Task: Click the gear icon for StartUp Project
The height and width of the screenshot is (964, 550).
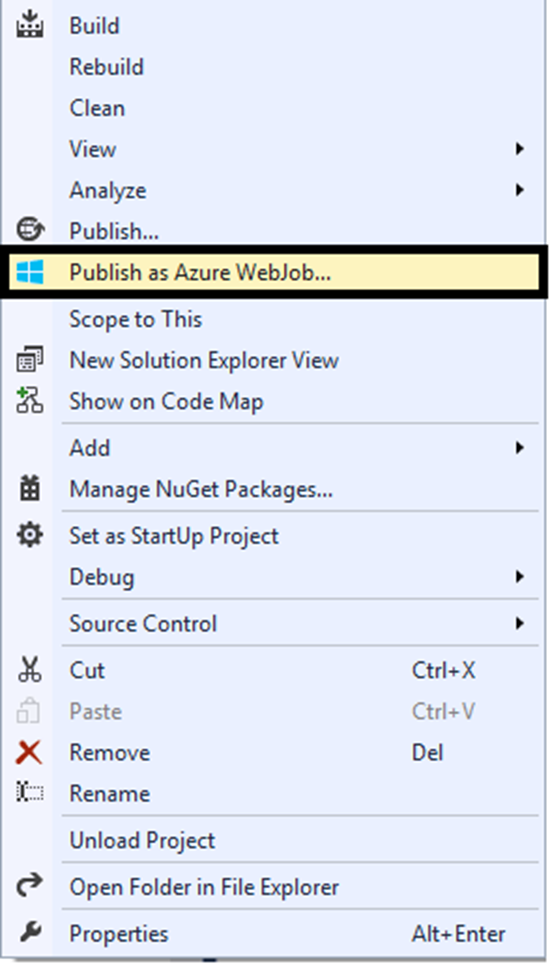Action: click(29, 535)
